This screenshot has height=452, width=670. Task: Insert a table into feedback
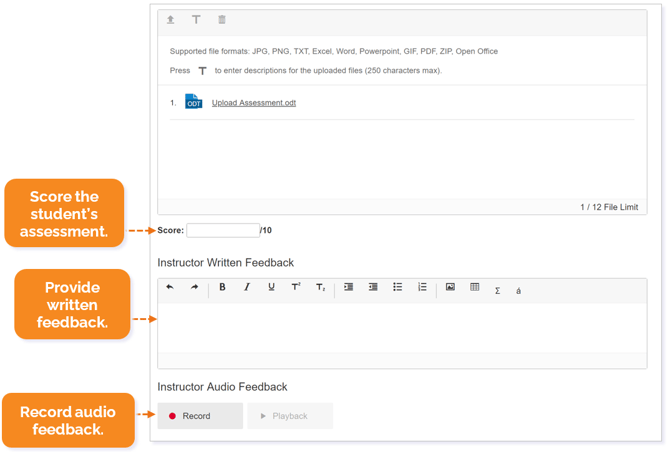coord(475,288)
